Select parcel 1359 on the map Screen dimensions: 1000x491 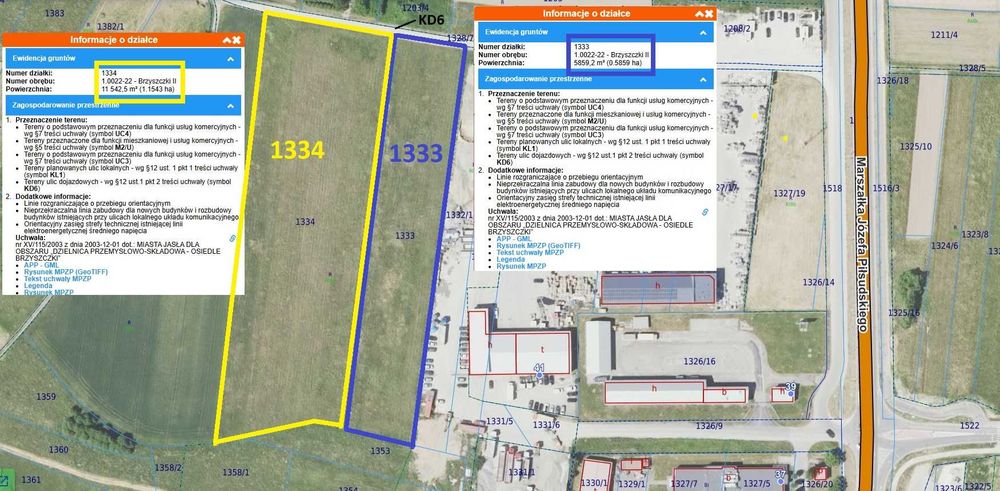pos(46,397)
